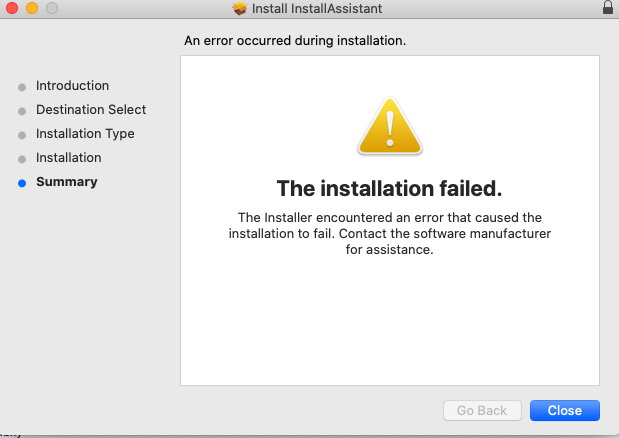619x438 pixels.
Task: Choose the Destination Select step label
Action: pyautogui.click(x=91, y=109)
